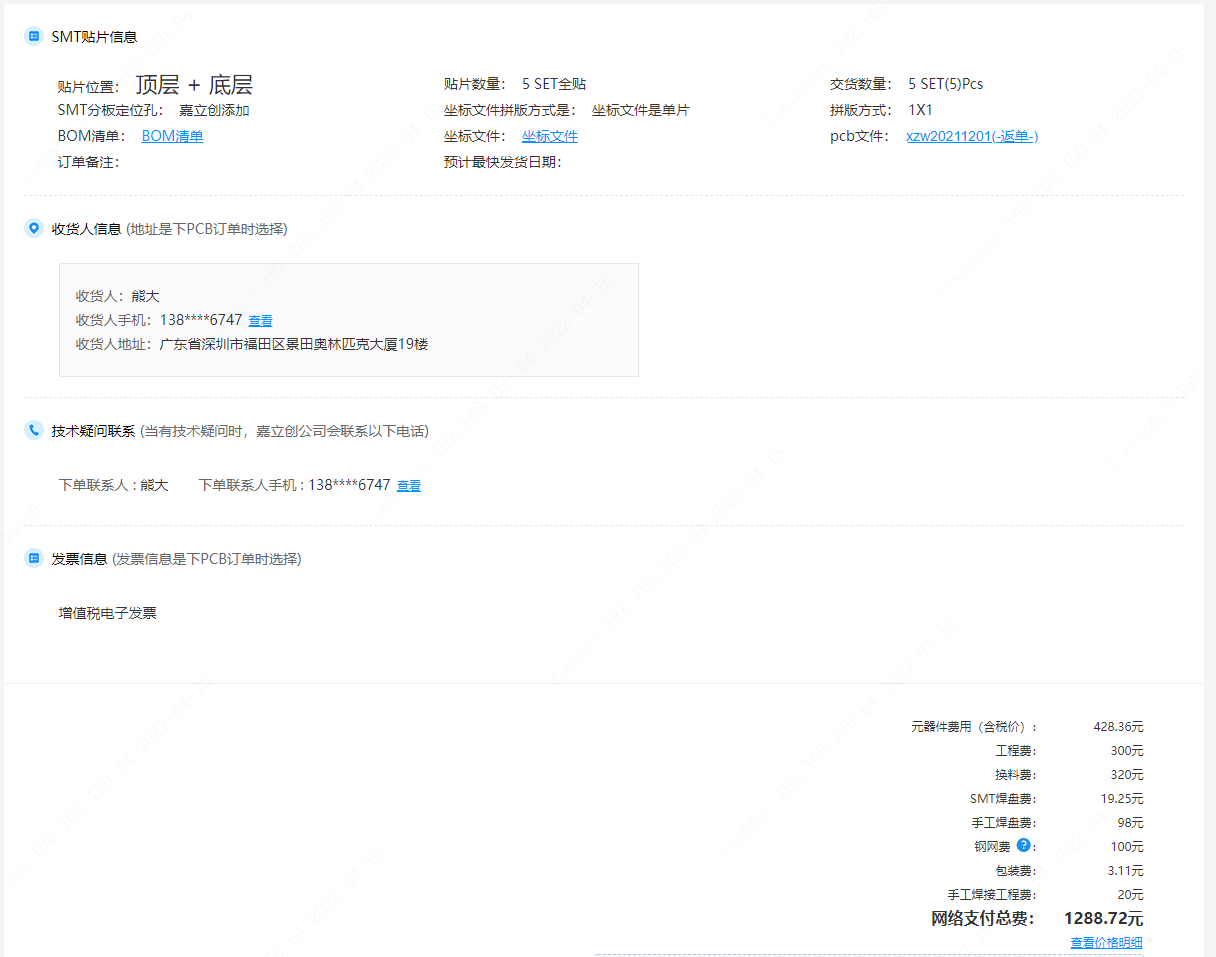Open the xzw20211201 pcb file link

[972, 136]
